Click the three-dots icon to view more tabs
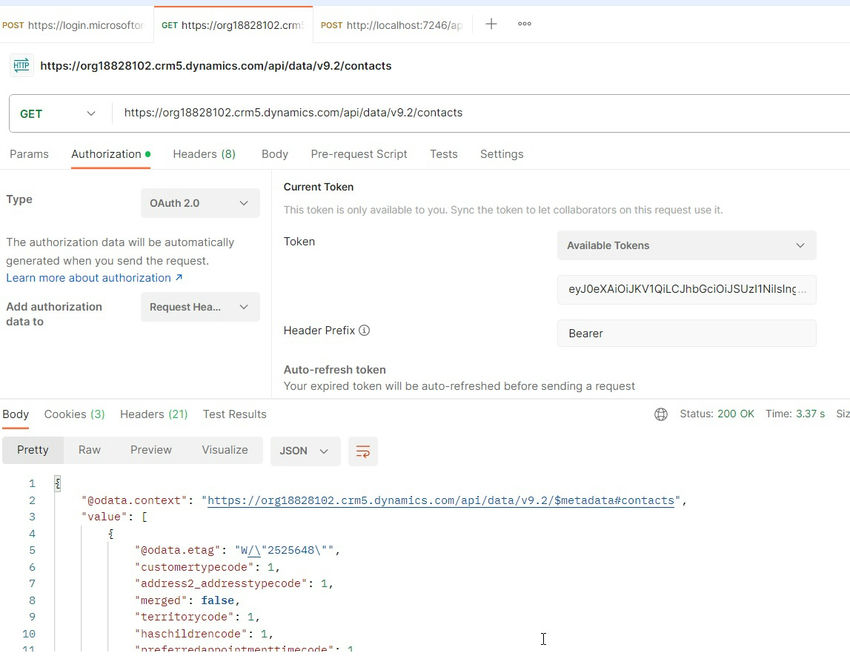850x656 pixels. coord(524,24)
